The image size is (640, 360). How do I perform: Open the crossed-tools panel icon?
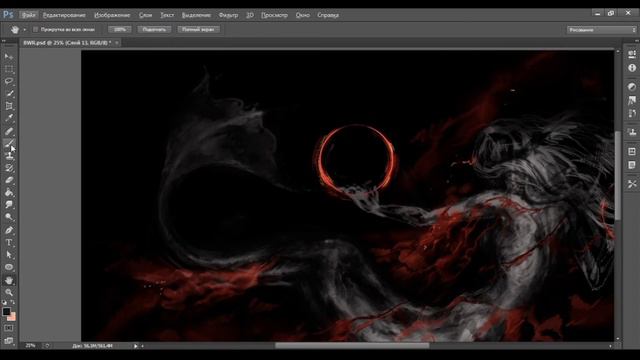[x=632, y=184]
